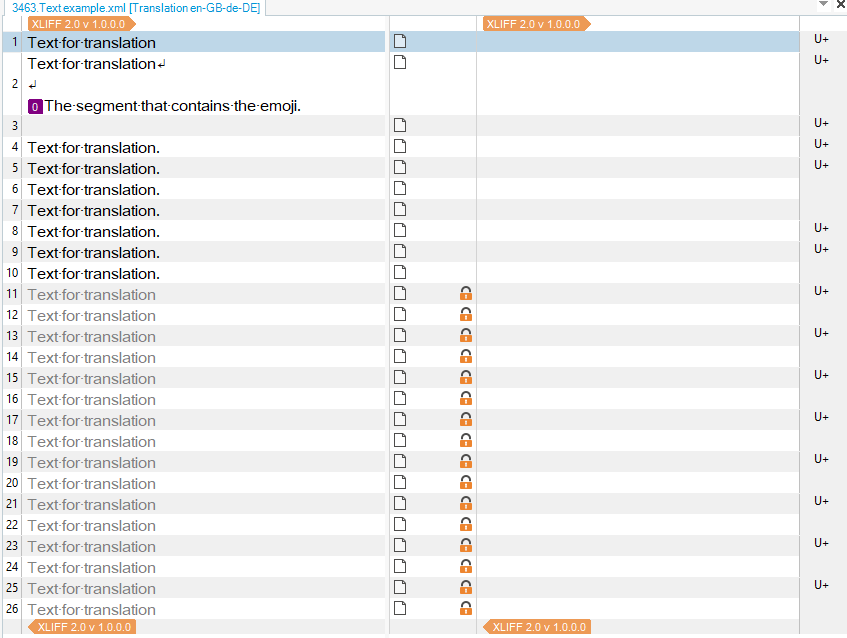Viewport: 847px width, 638px height.
Task: Click the target cell of segment 10
Action: point(637,273)
